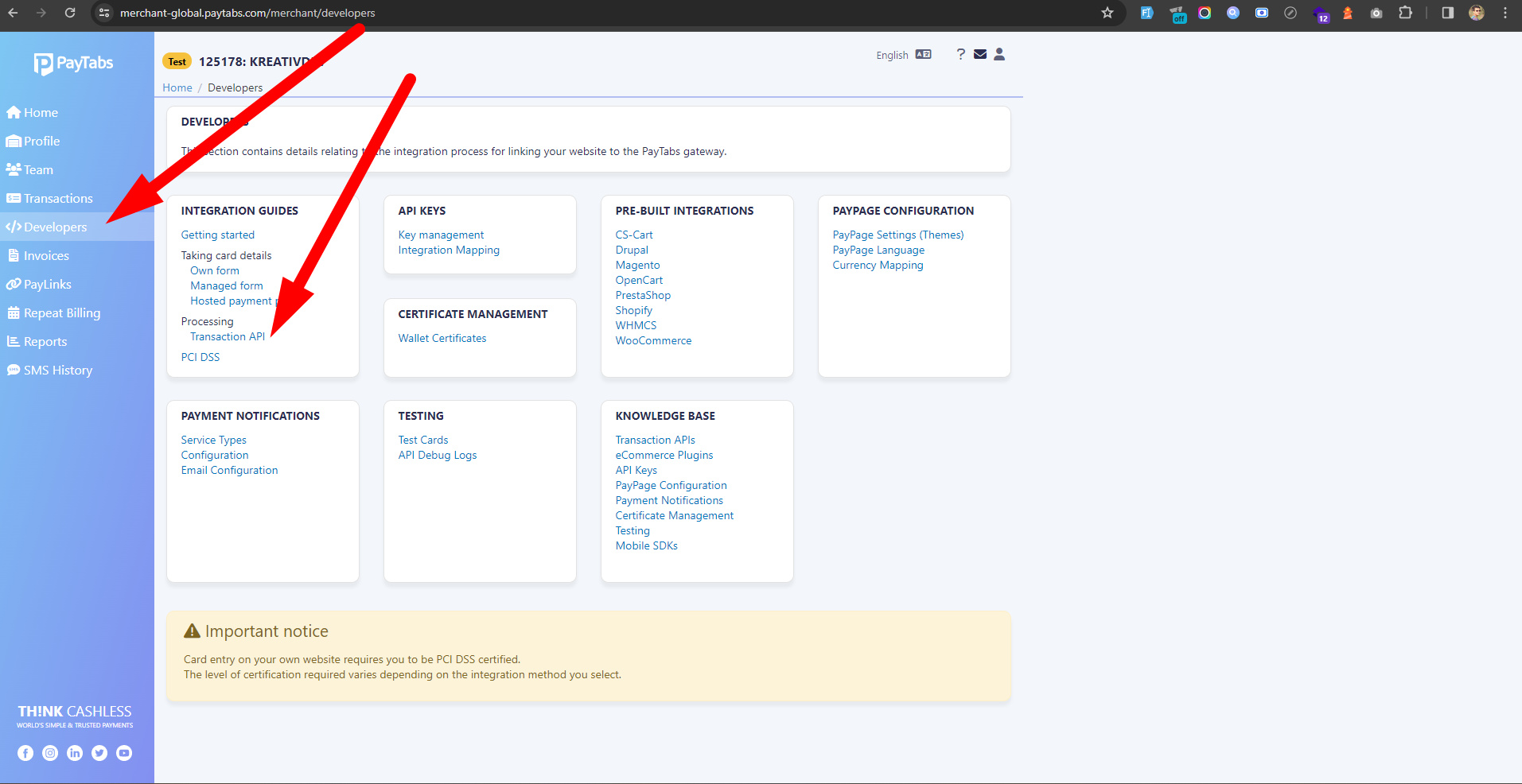
Task: Open Configuration under Payment Notifications
Action: click(x=215, y=455)
